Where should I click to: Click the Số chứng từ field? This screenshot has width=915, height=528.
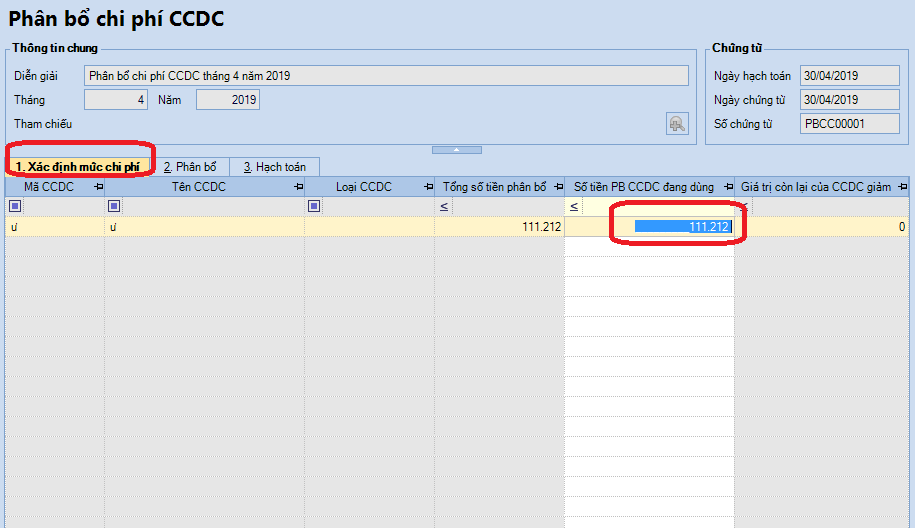[x=836, y=124]
